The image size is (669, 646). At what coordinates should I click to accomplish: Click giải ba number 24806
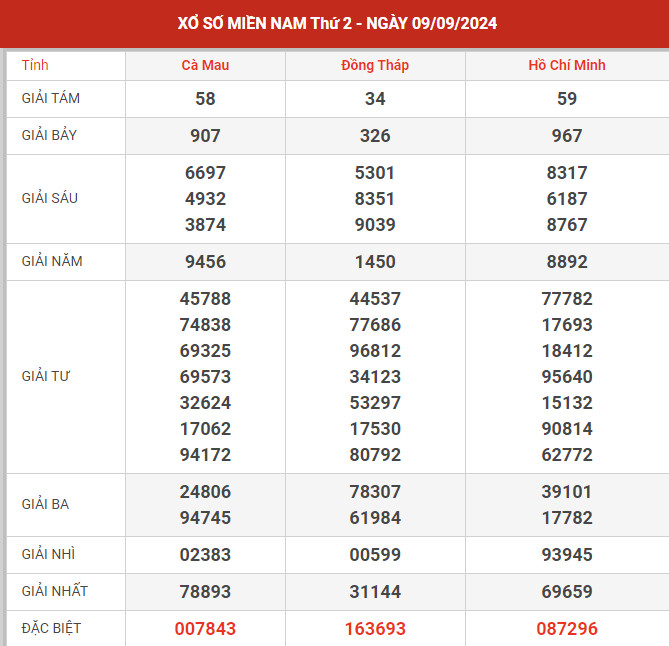(x=205, y=492)
